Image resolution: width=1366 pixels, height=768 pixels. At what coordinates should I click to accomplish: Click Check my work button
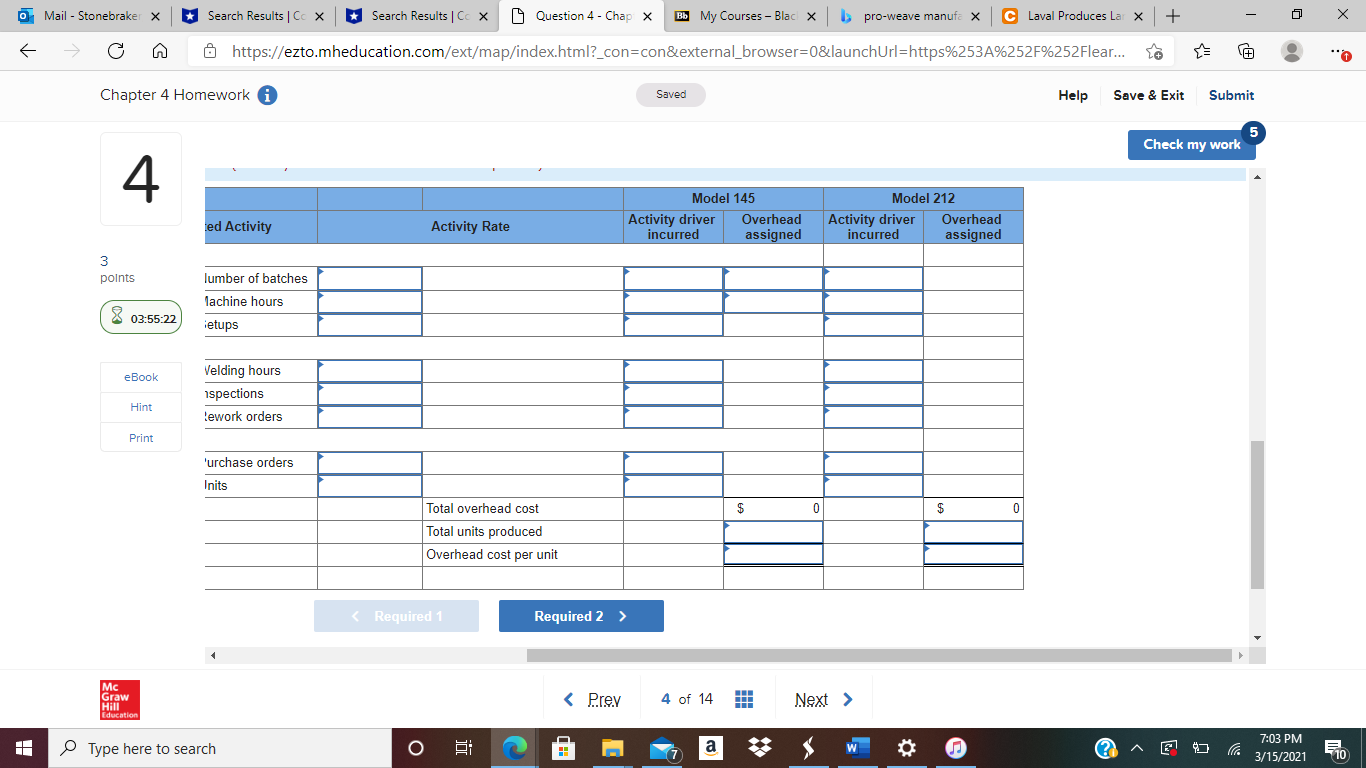click(x=1191, y=144)
